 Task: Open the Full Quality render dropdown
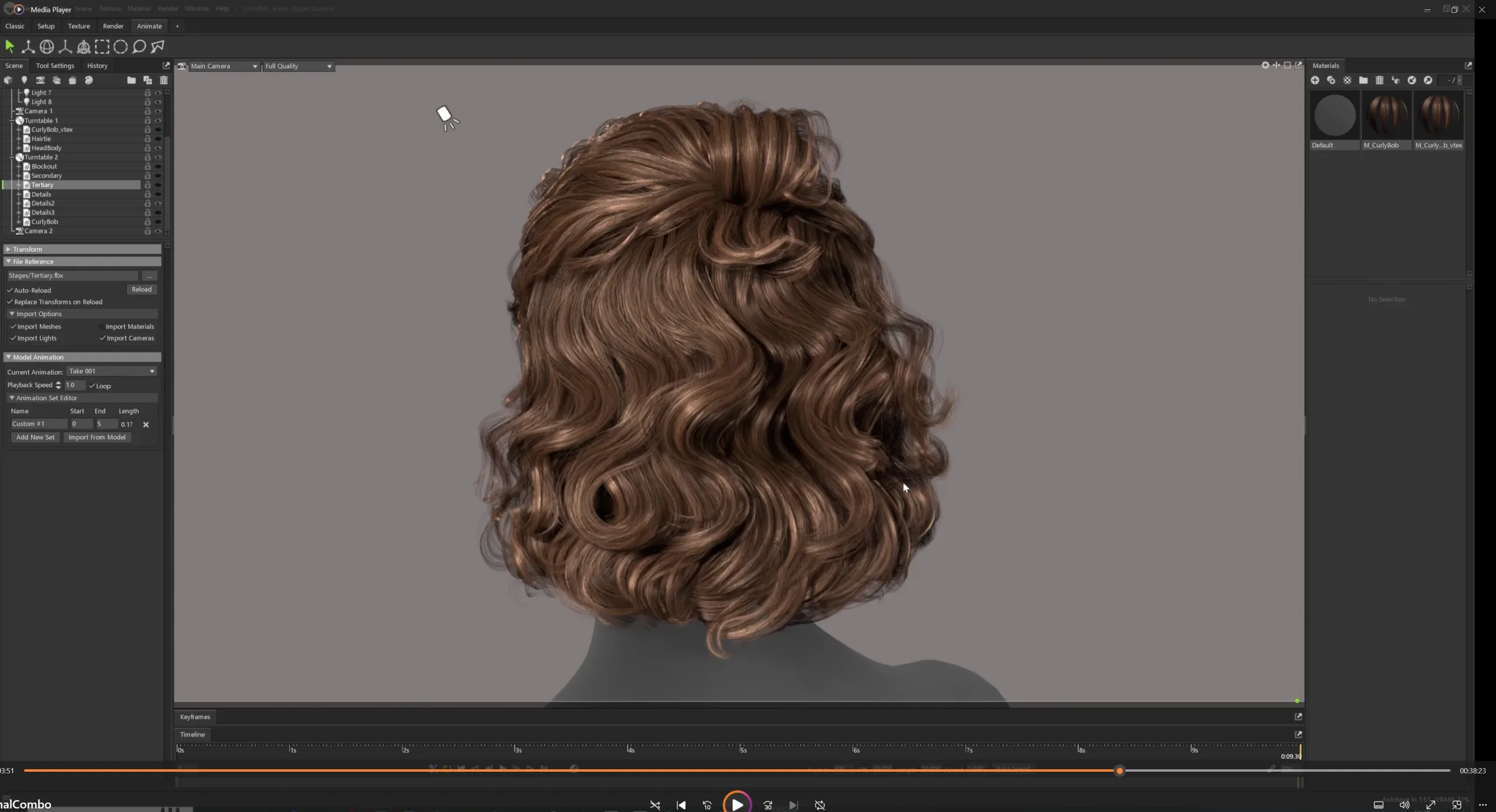298,66
